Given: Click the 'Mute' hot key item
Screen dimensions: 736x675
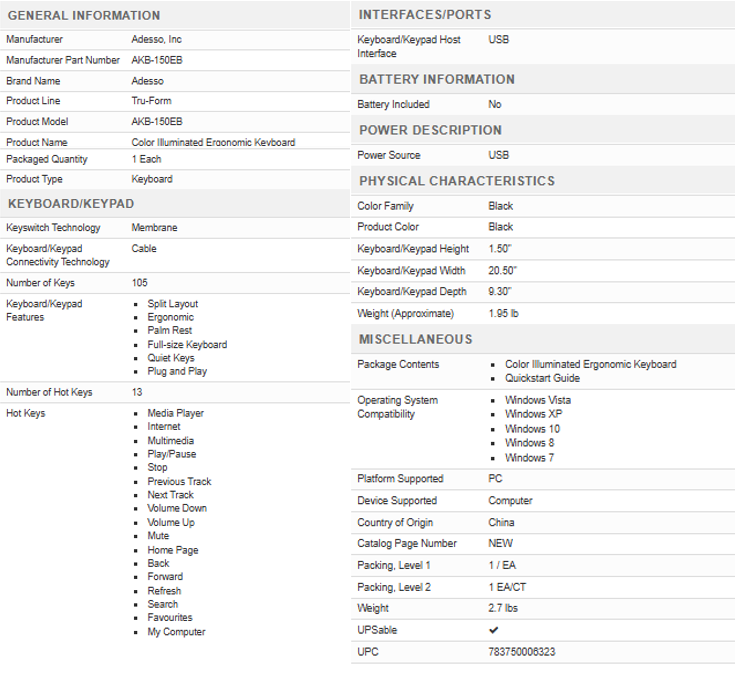Looking at the screenshot, I should pyautogui.click(x=158, y=536).
